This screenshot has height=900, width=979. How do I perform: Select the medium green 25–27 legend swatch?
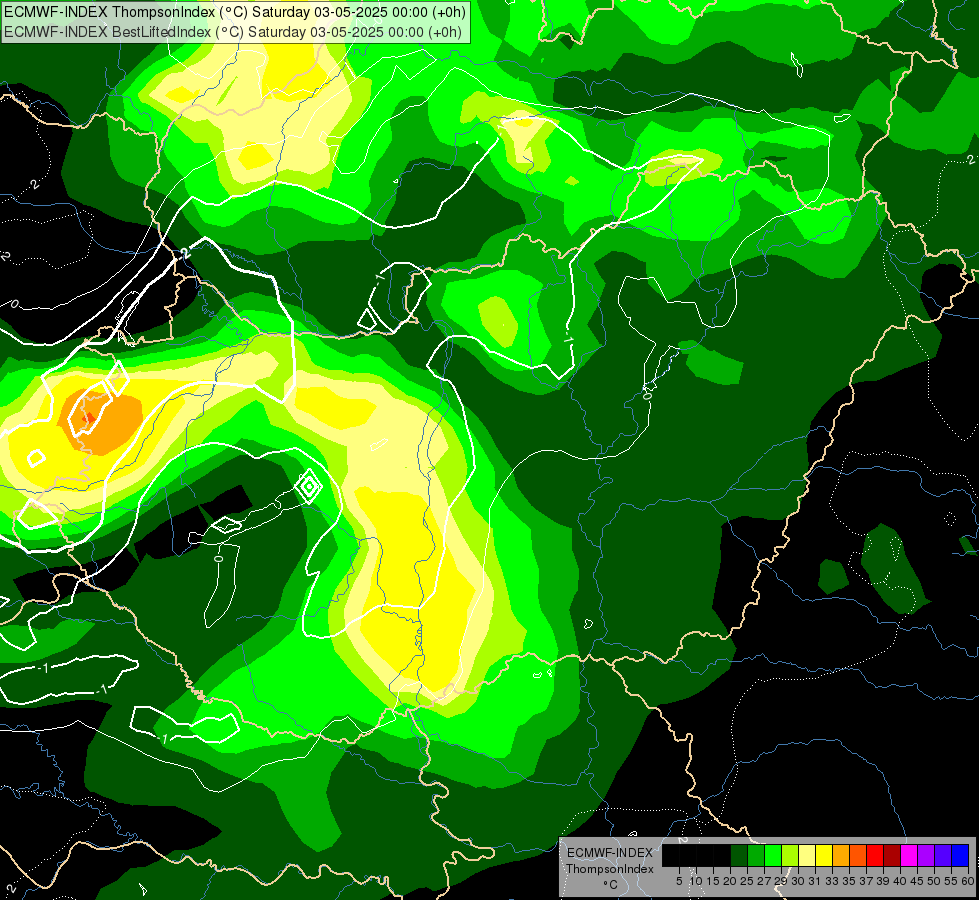[x=756, y=856]
